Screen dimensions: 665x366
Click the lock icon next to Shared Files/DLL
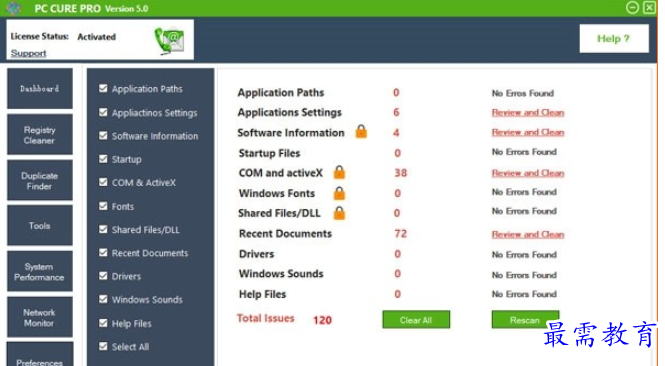pyautogui.click(x=339, y=212)
